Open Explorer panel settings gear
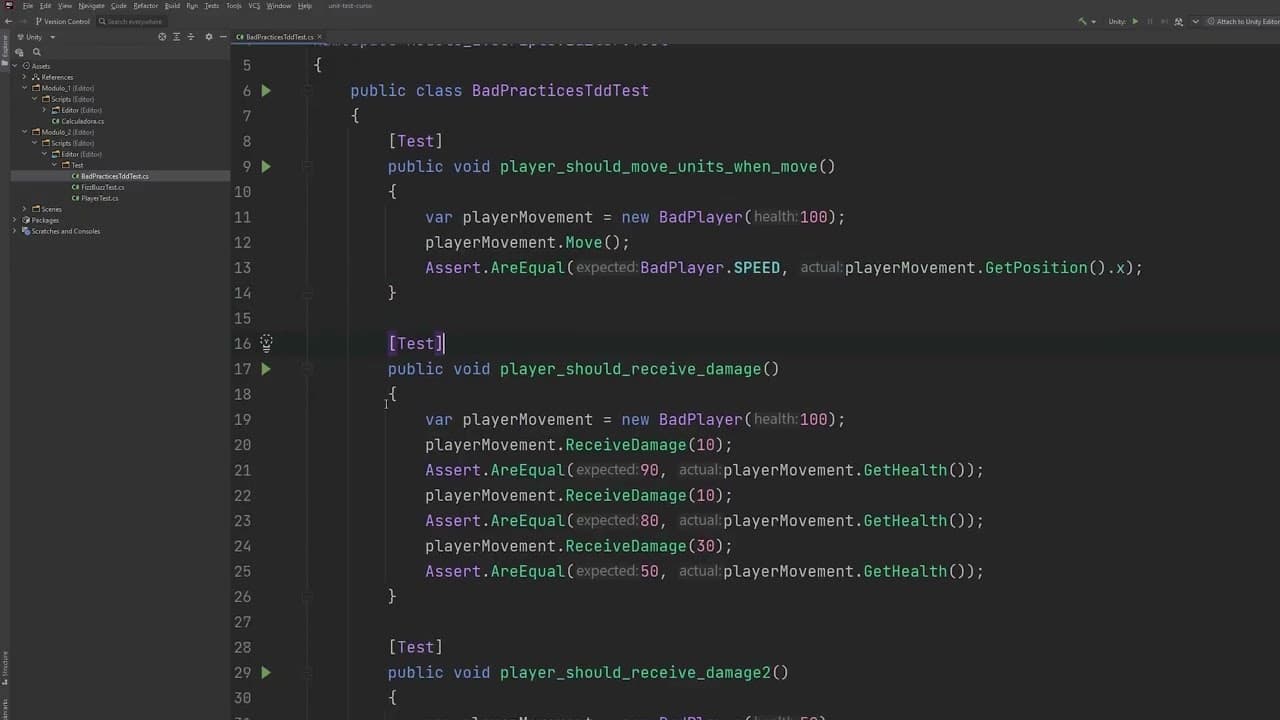 208,37
